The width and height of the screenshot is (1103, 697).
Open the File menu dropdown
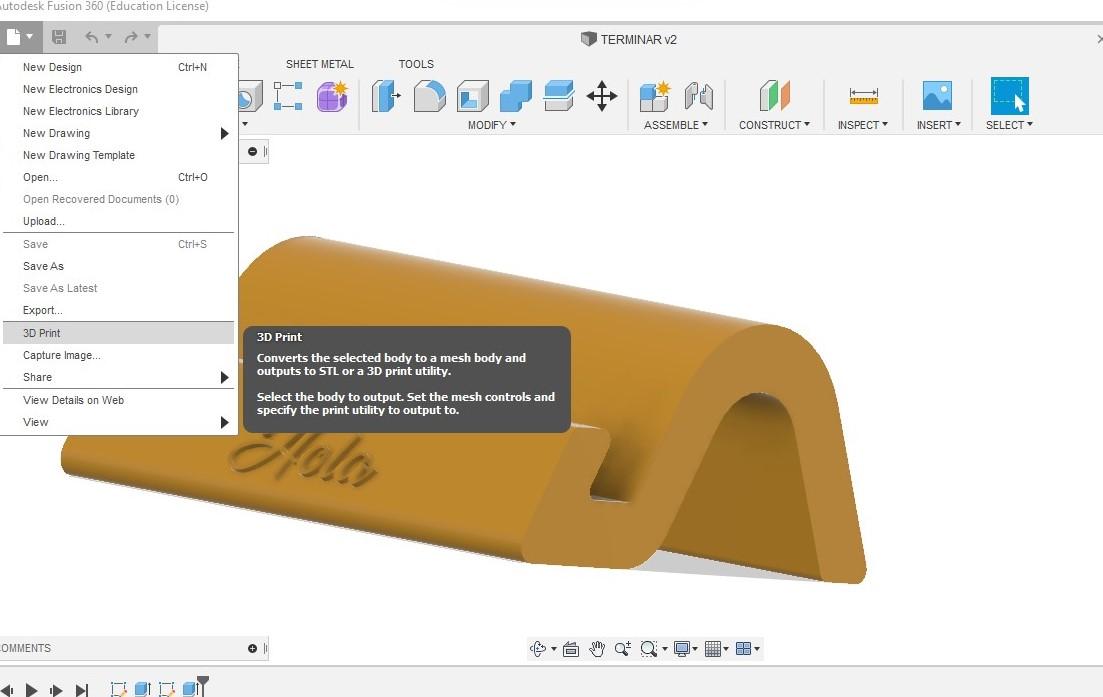click(19, 36)
